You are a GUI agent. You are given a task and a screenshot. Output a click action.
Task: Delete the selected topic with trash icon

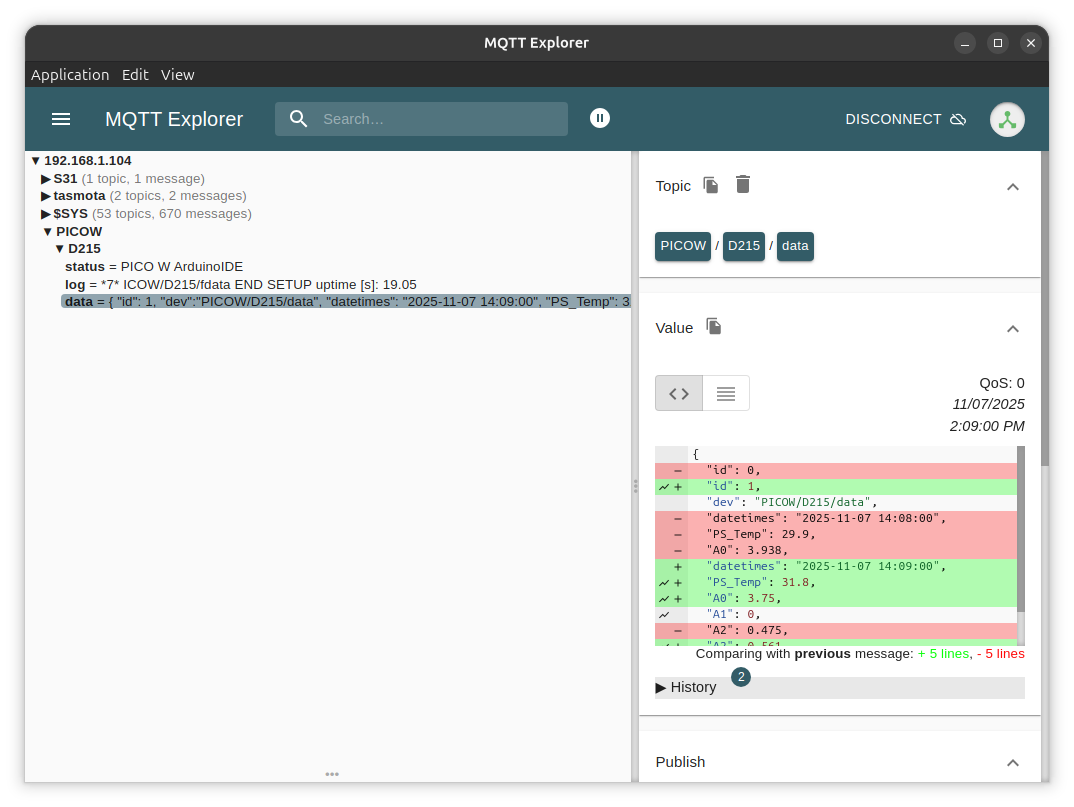(x=743, y=185)
